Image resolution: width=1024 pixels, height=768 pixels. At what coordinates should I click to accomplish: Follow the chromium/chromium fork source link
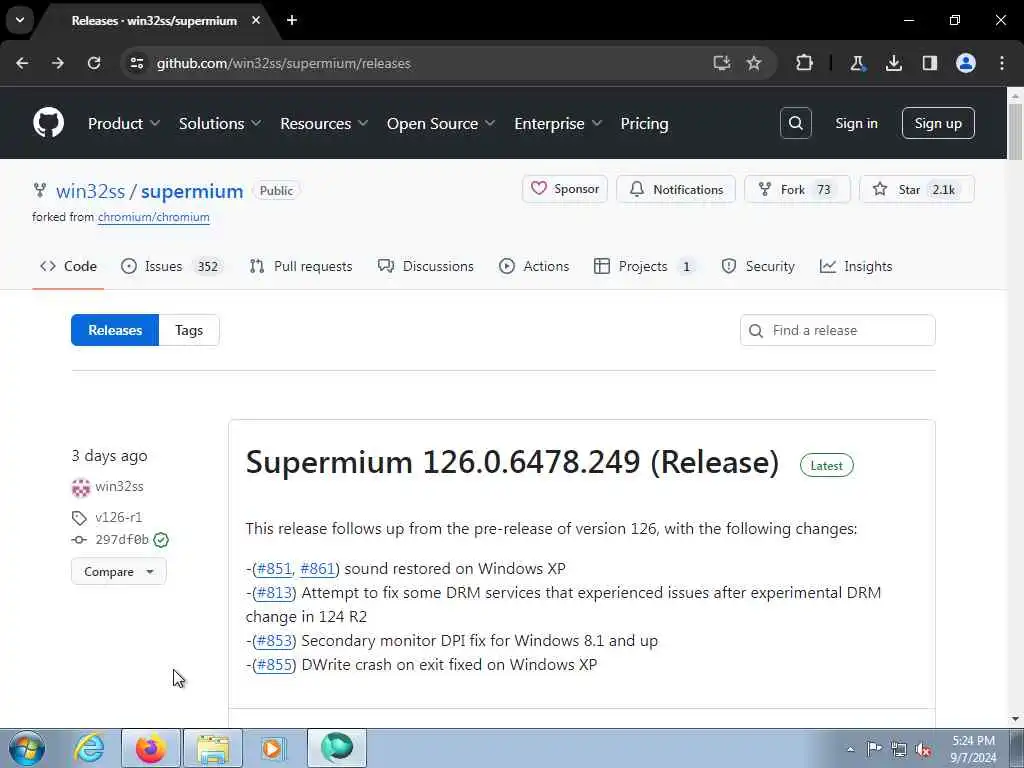(x=153, y=217)
